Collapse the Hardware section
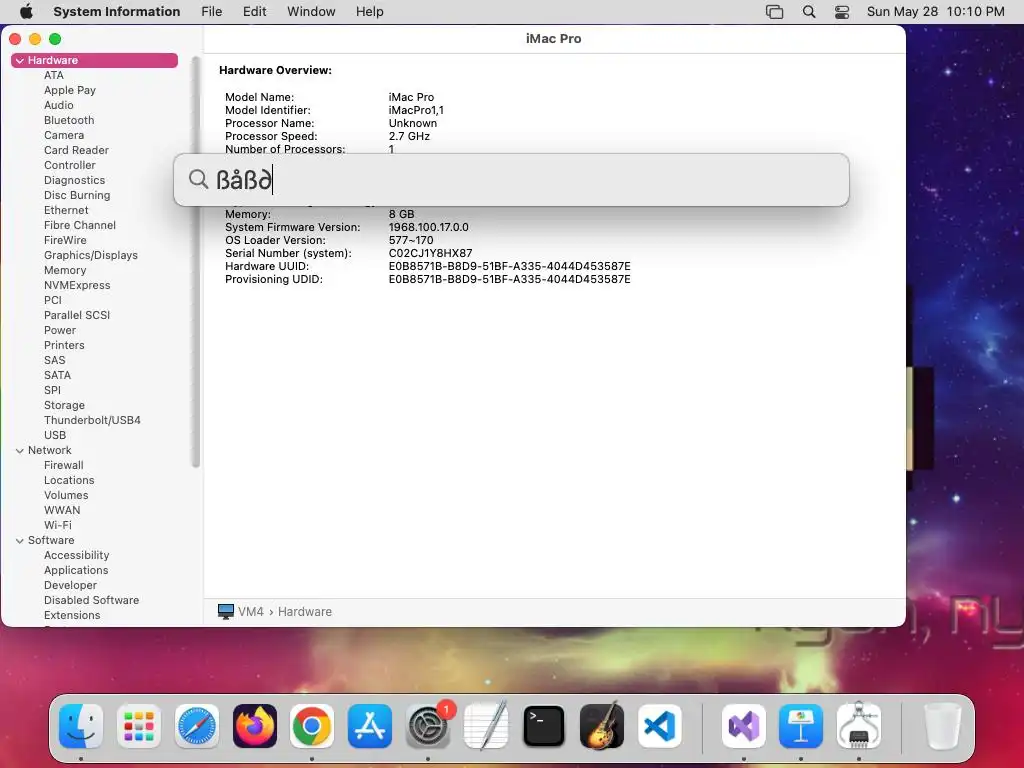1024x768 pixels. [x=20, y=60]
